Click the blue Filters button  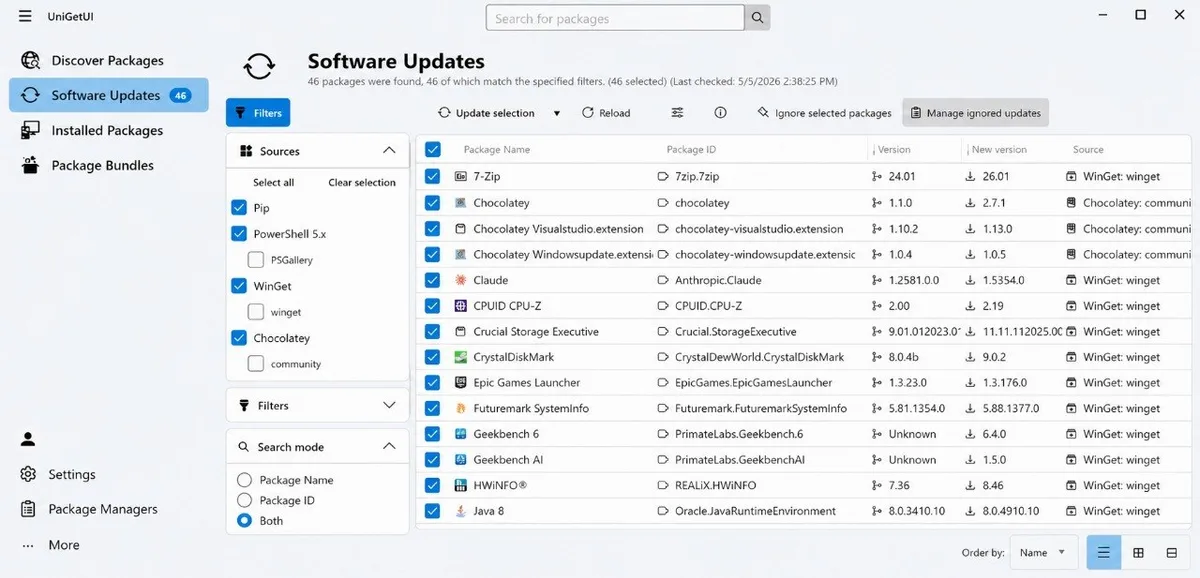click(258, 113)
